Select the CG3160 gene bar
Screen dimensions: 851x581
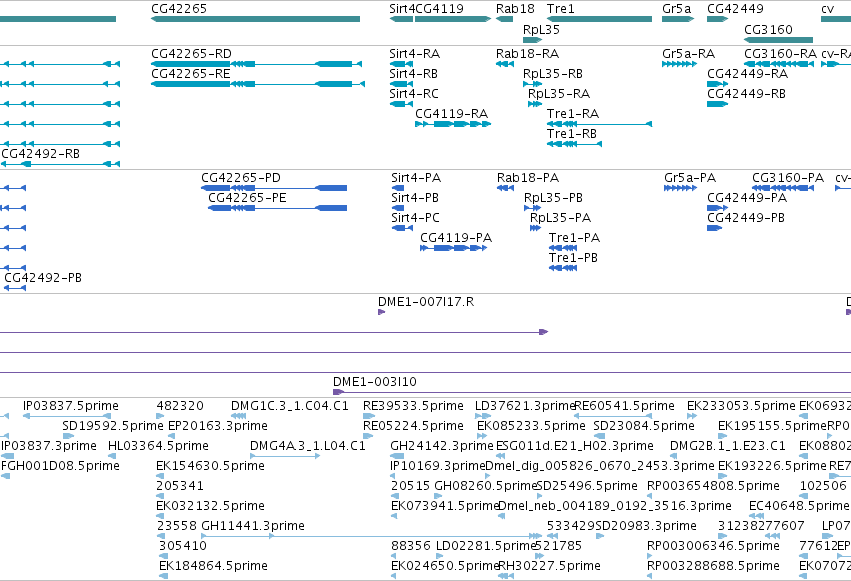pyautogui.click(x=778, y=40)
